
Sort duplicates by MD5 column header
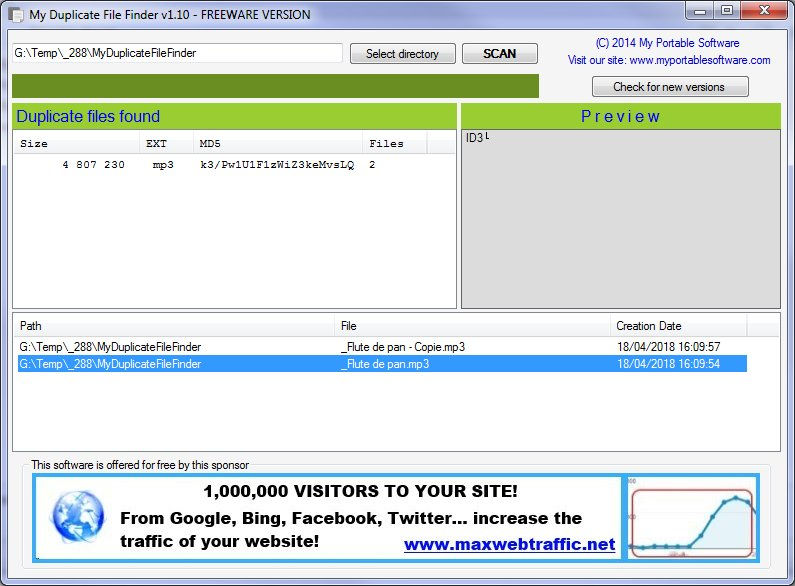click(x=278, y=143)
